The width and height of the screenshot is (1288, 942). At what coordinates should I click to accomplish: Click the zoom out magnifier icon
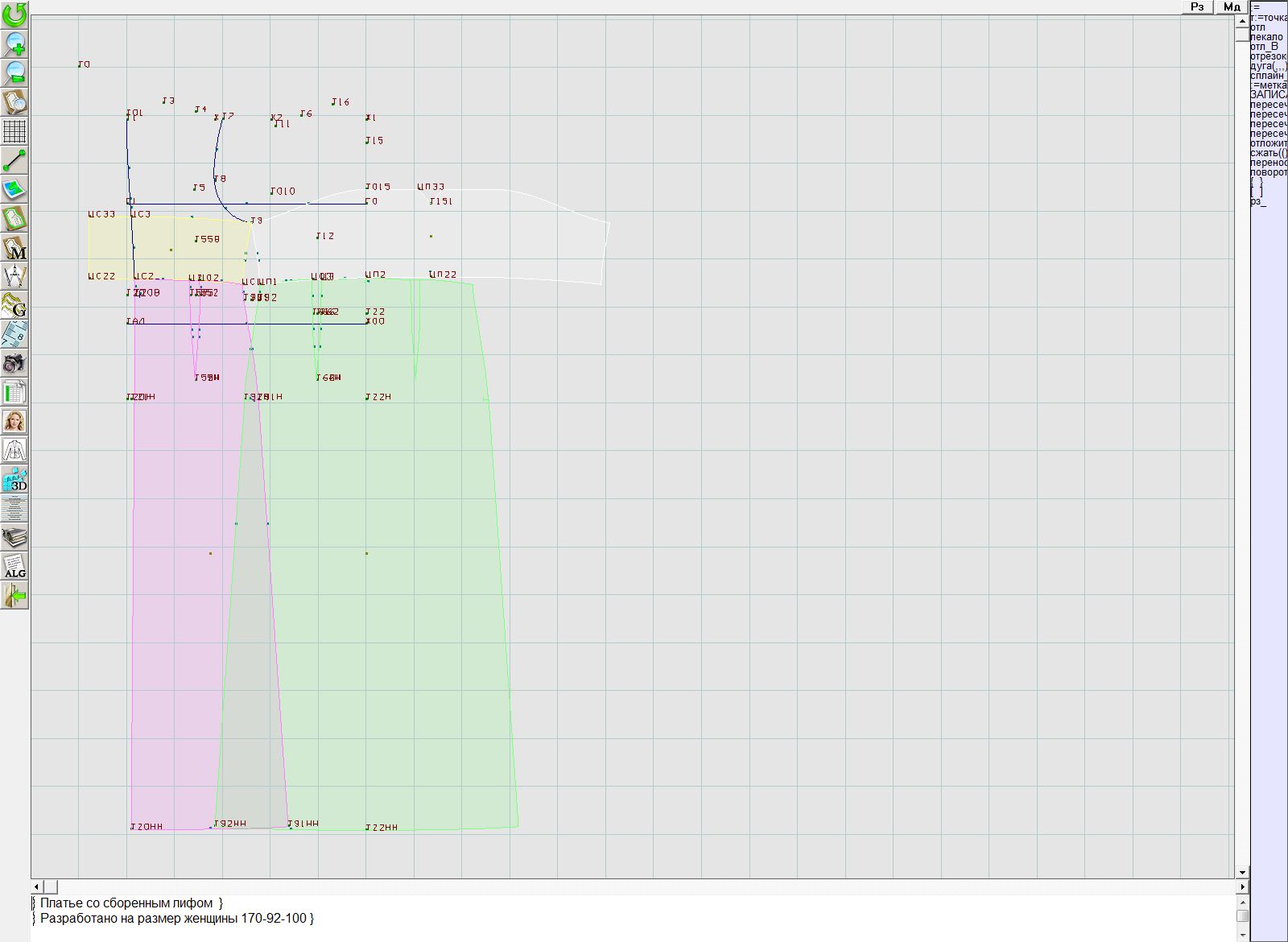(x=14, y=72)
